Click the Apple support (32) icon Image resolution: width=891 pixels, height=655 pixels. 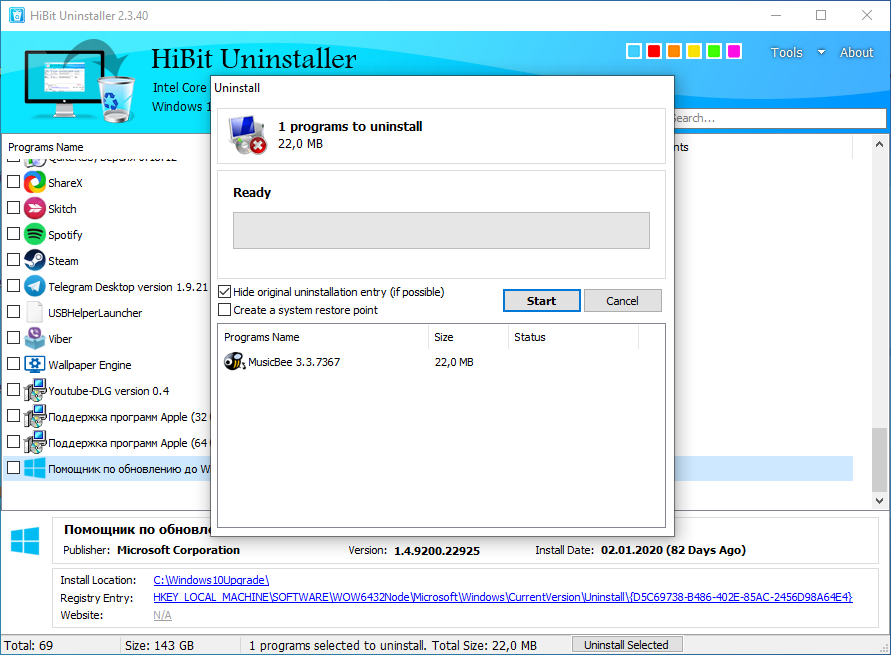coord(35,416)
